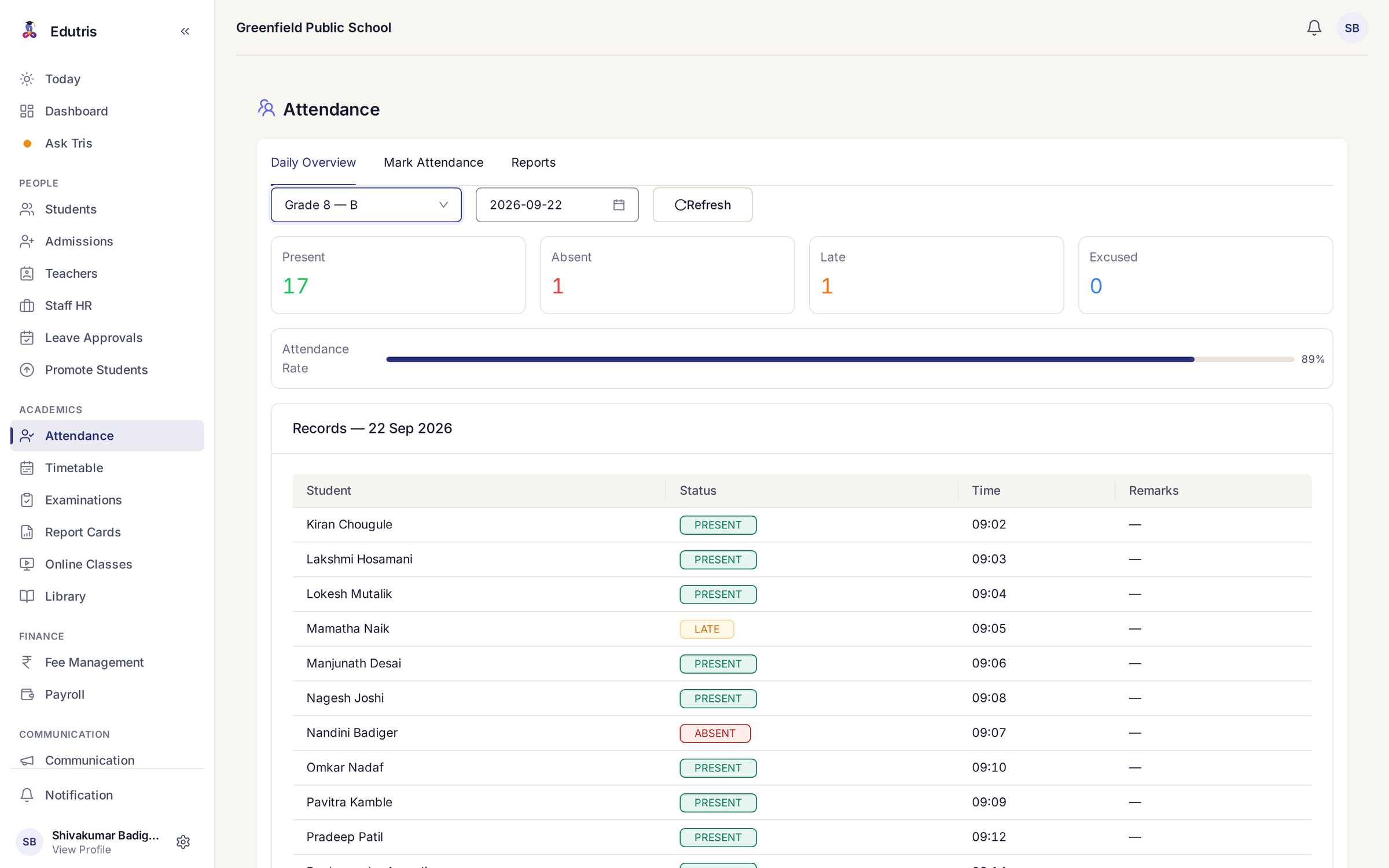1389x868 pixels.
Task: Open notifications bell in top bar
Action: click(x=1314, y=28)
